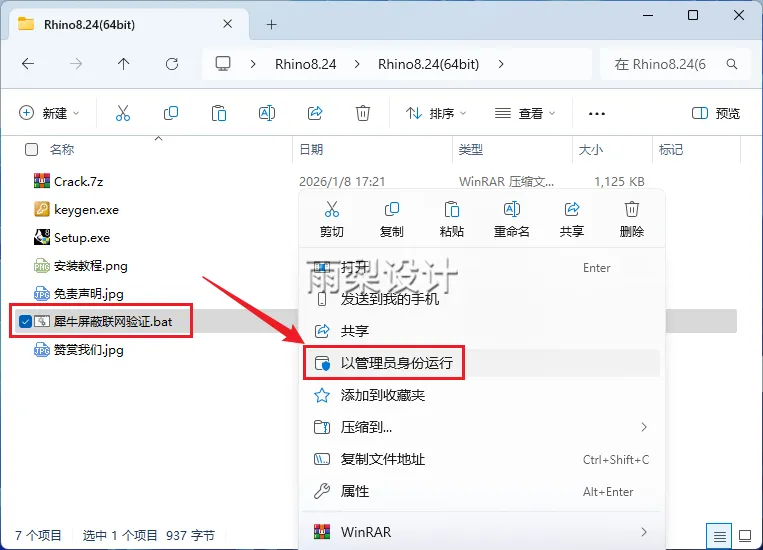Select 复制文件地址 menu entry

tap(481, 459)
